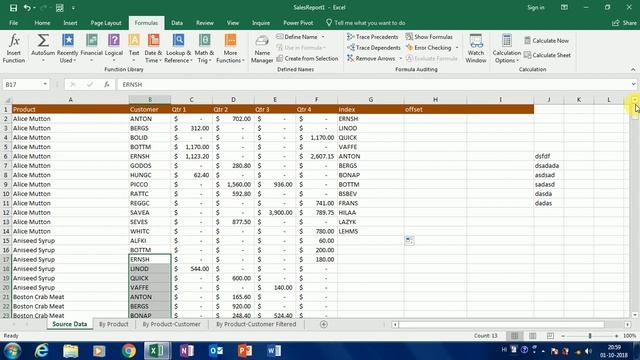
Task: Switch to the Page Layout tab
Action: [x=106, y=23]
